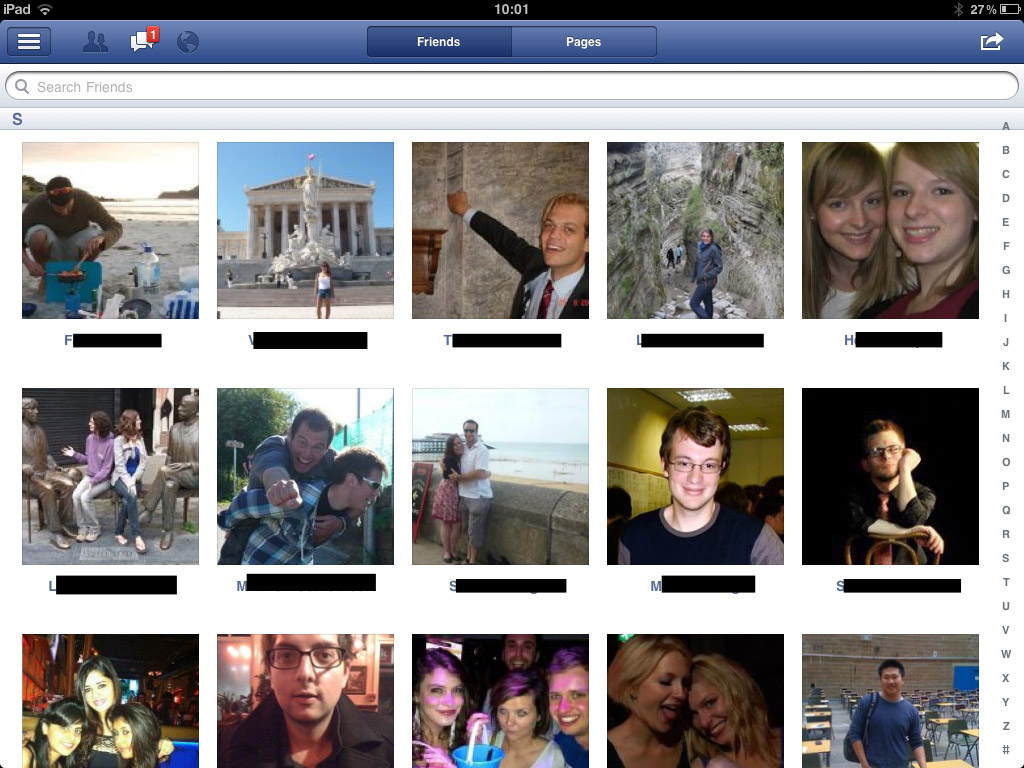The height and width of the screenshot is (768, 1024).
Task: Jump to letter N in index
Action: (1006, 438)
